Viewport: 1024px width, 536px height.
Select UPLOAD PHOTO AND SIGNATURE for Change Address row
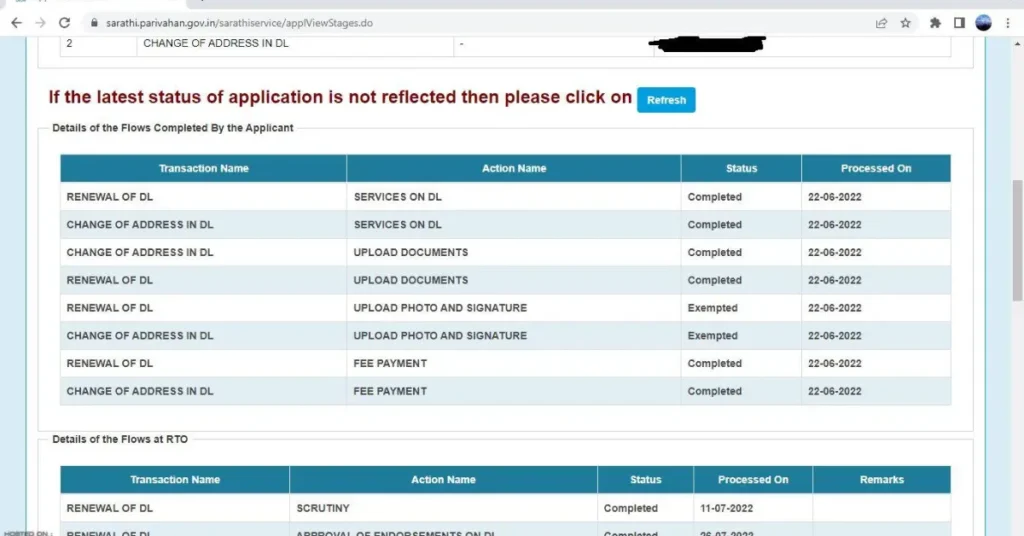pos(440,336)
